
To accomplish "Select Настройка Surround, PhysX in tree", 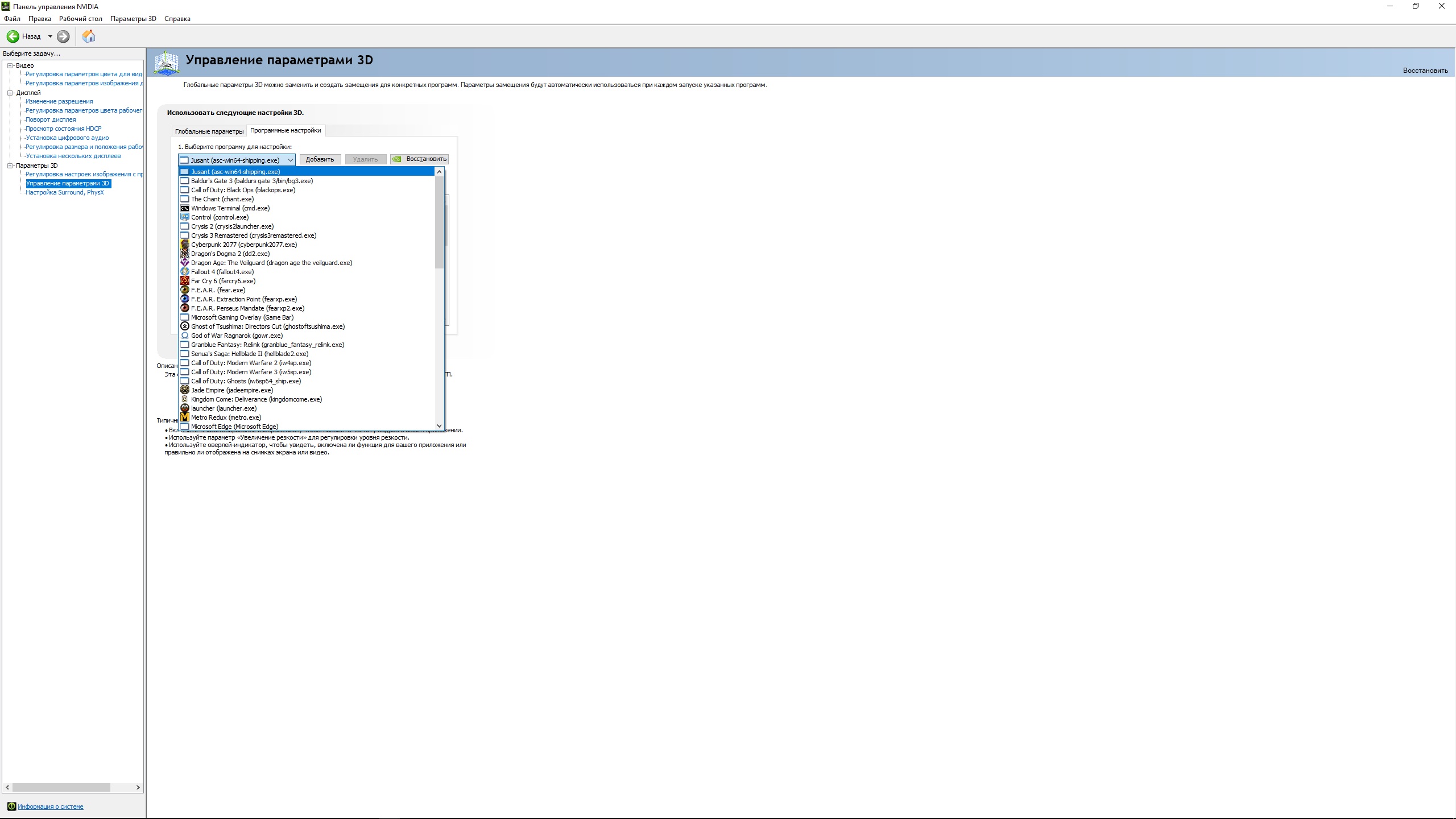I will (x=64, y=192).
